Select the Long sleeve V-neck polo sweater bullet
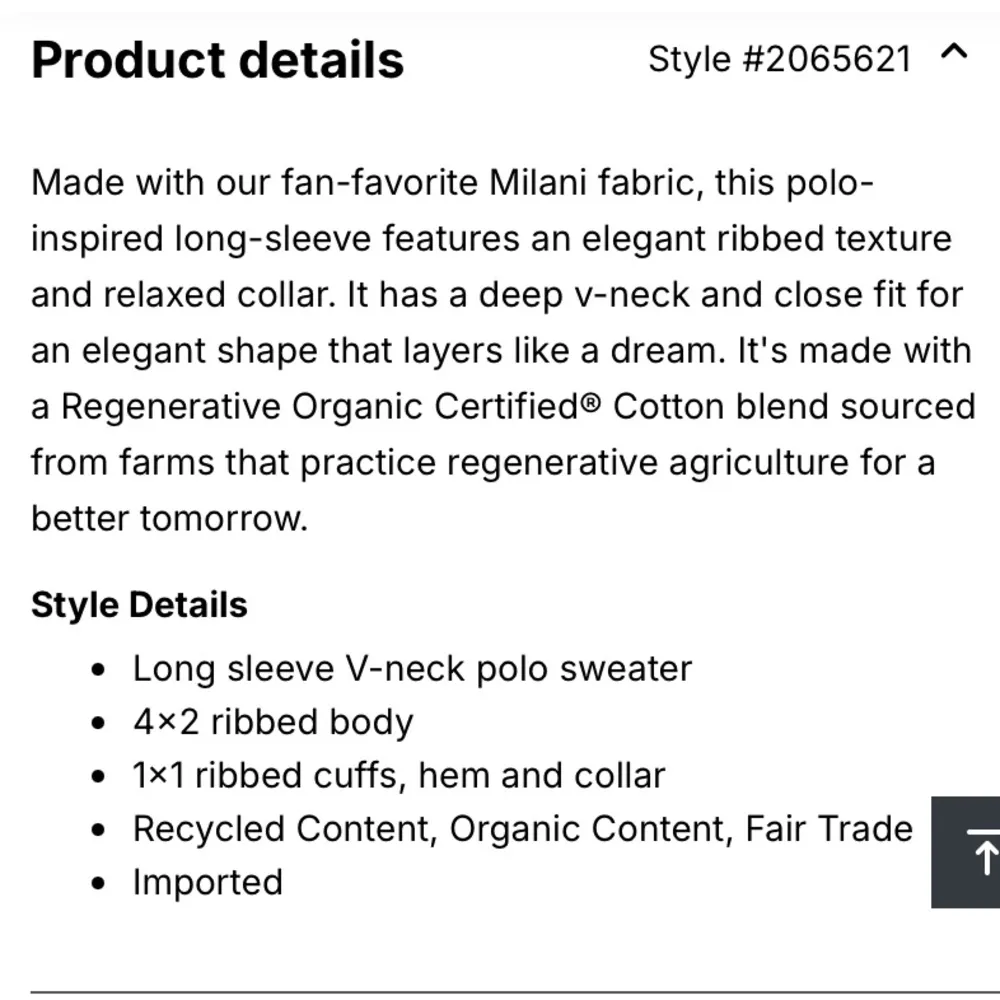1000x1000 pixels. click(x=412, y=668)
